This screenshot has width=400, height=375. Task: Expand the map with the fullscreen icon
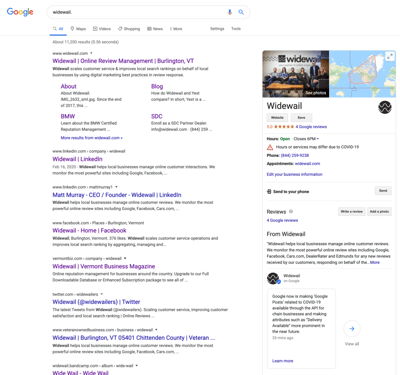click(x=390, y=56)
